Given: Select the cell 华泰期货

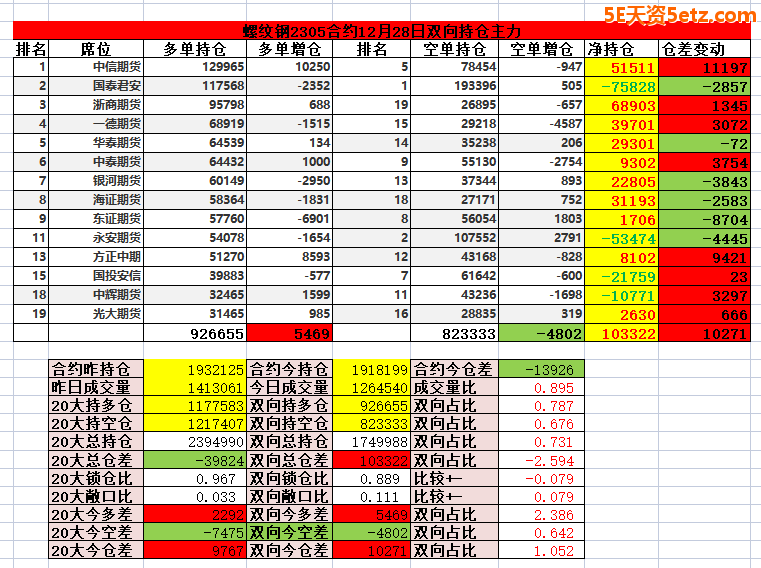Looking at the screenshot, I should coord(96,143).
